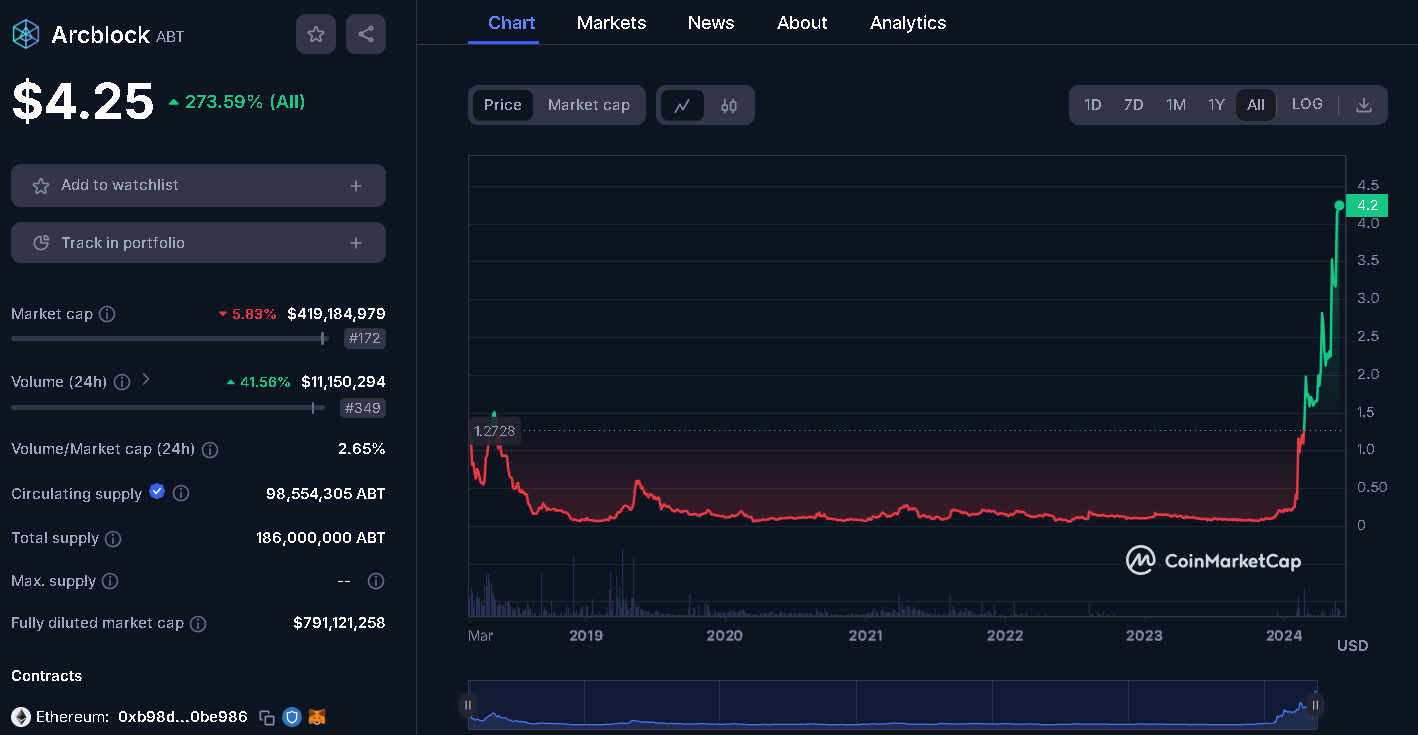The height and width of the screenshot is (735, 1418).
Task: Open Volume (24h) info icon
Action: click(122, 382)
